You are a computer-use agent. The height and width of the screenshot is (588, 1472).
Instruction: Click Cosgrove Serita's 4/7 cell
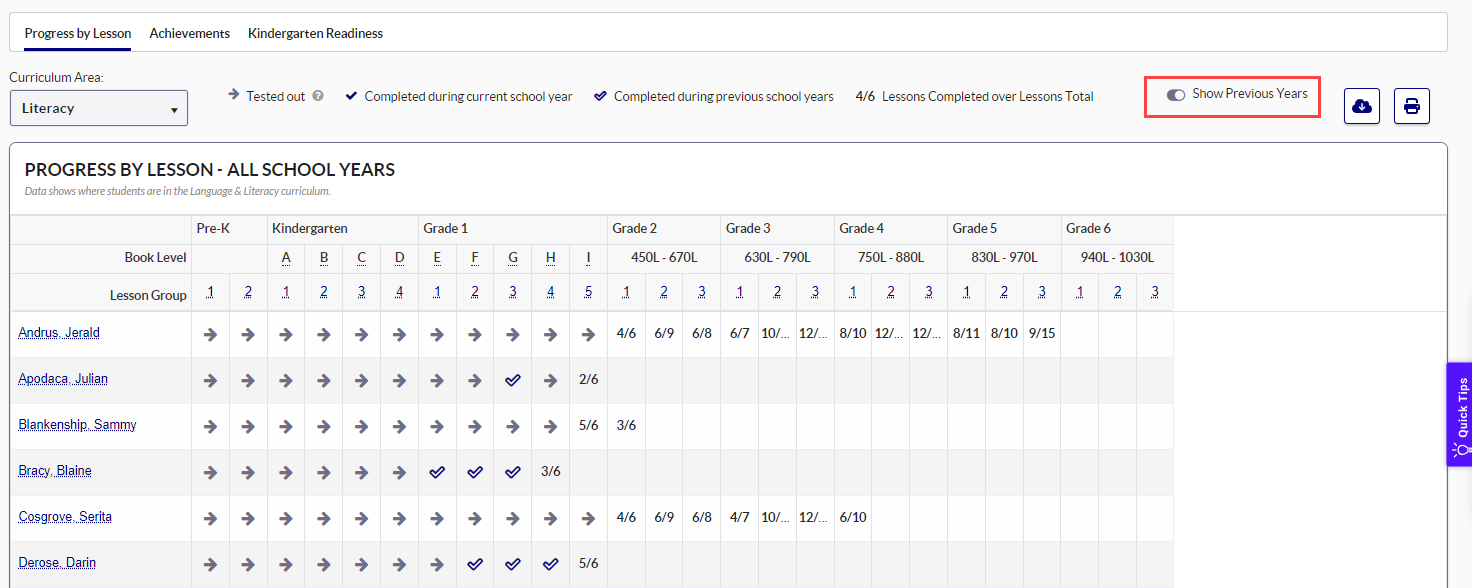click(x=739, y=518)
